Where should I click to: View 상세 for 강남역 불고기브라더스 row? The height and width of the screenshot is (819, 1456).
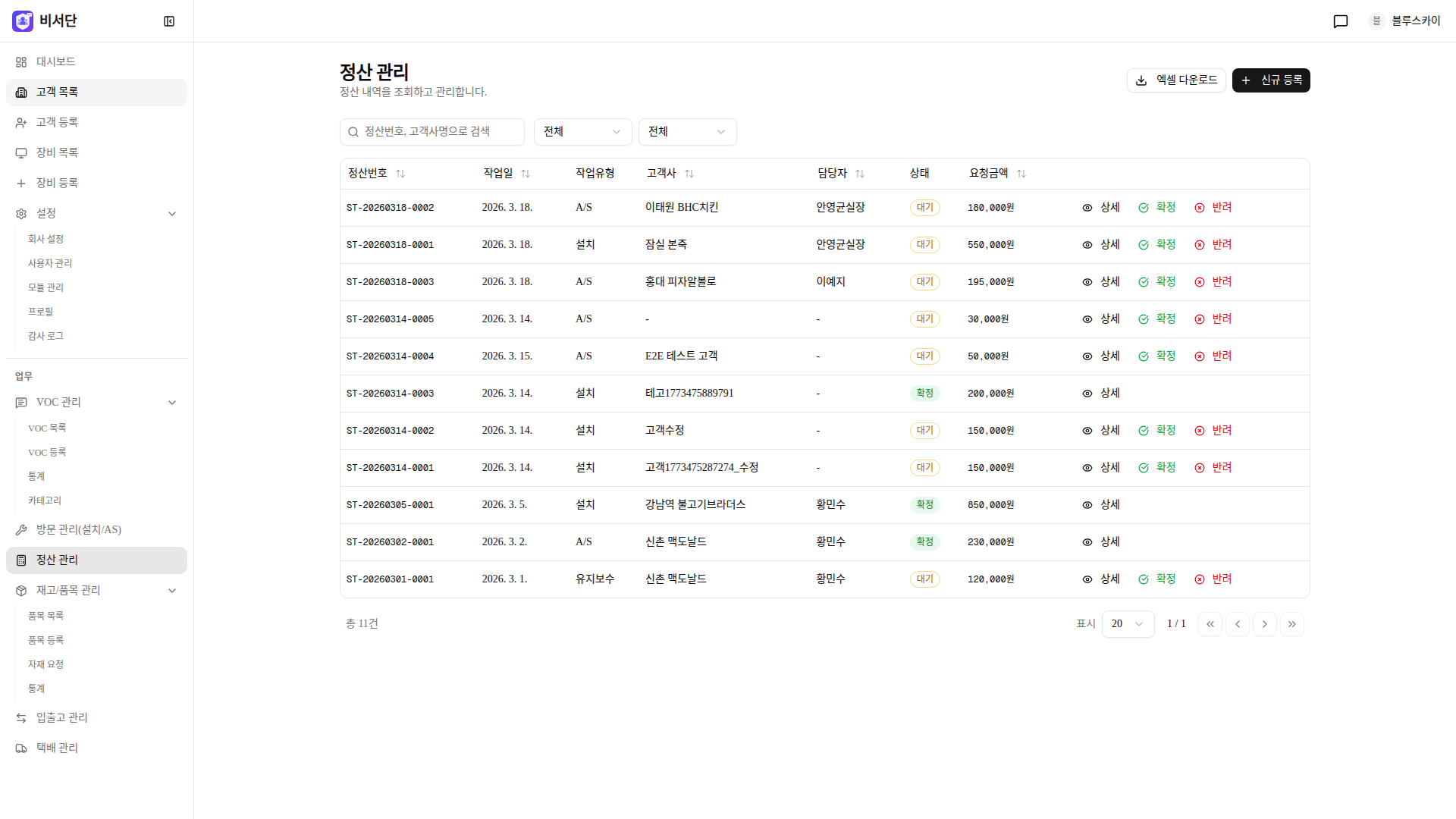click(x=1100, y=505)
